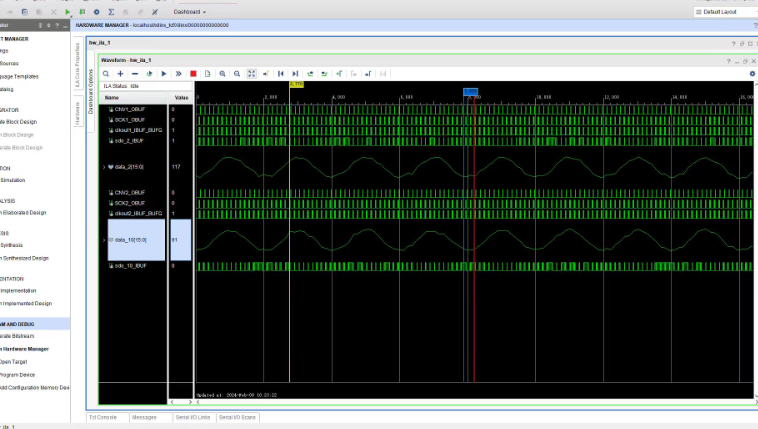758x429 pixels.
Task: Click the green Program Device icon in main toolbar
Action: click(x=82, y=12)
